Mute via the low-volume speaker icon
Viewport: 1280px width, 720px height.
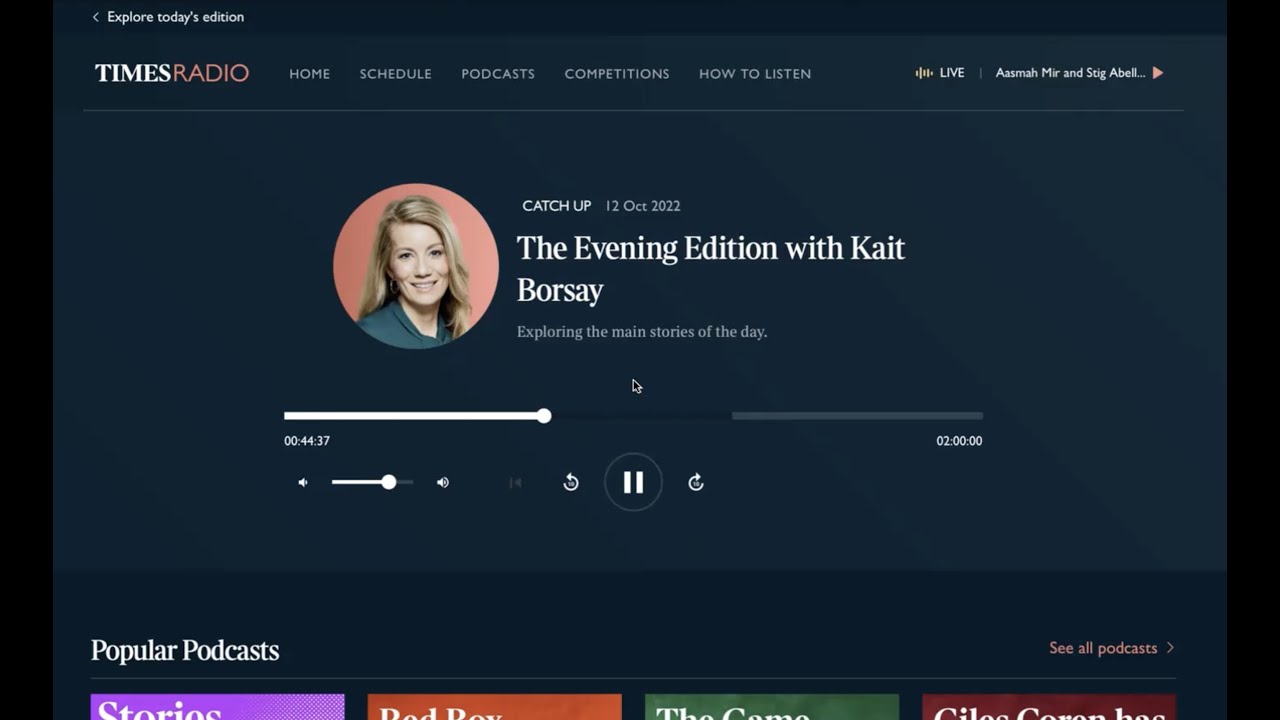[303, 482]
